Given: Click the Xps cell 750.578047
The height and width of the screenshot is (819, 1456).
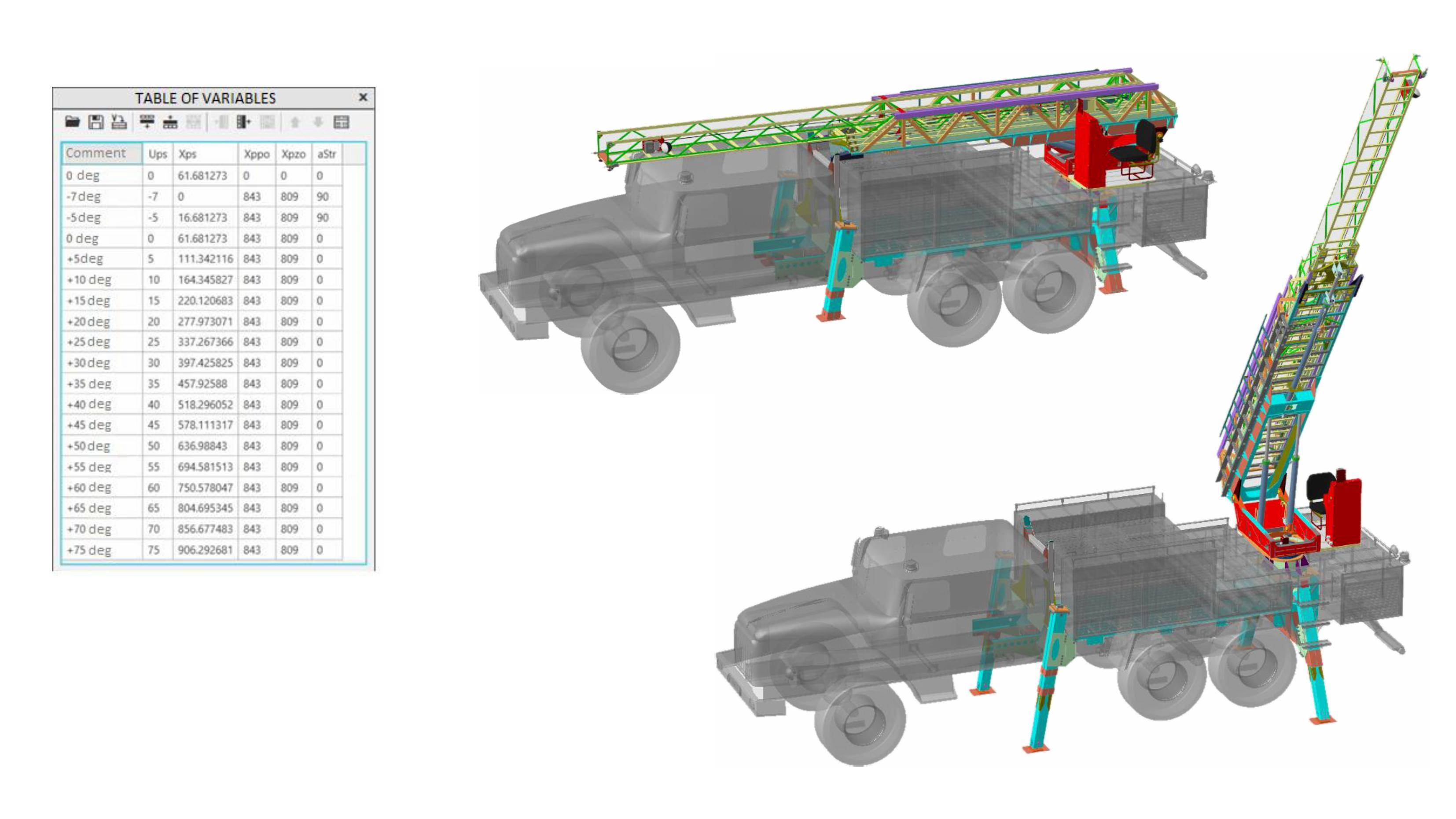Looking at the screenshot, I should [x=205, y=487].
